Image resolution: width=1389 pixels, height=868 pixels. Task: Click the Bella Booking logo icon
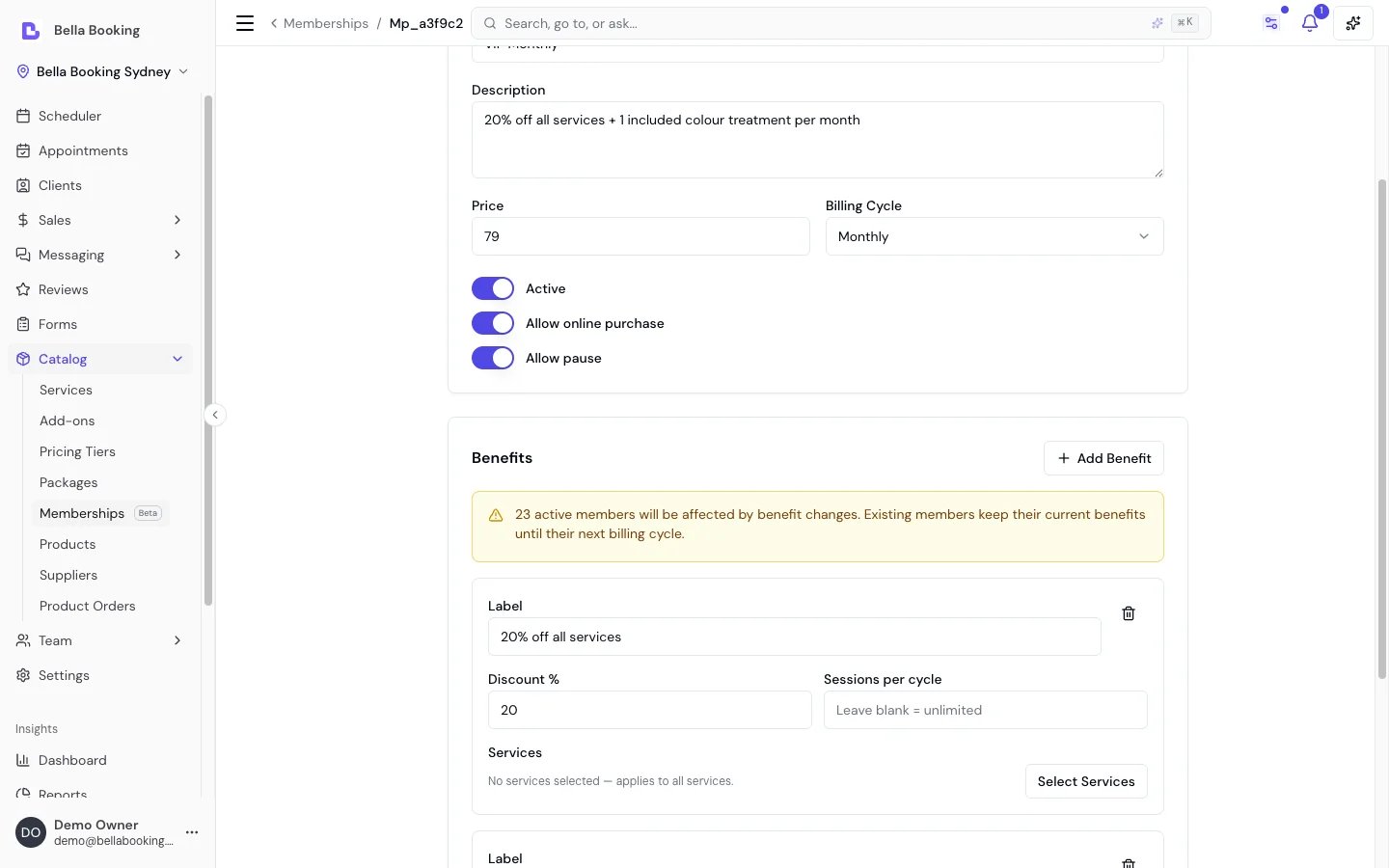(x=31, y=31)
